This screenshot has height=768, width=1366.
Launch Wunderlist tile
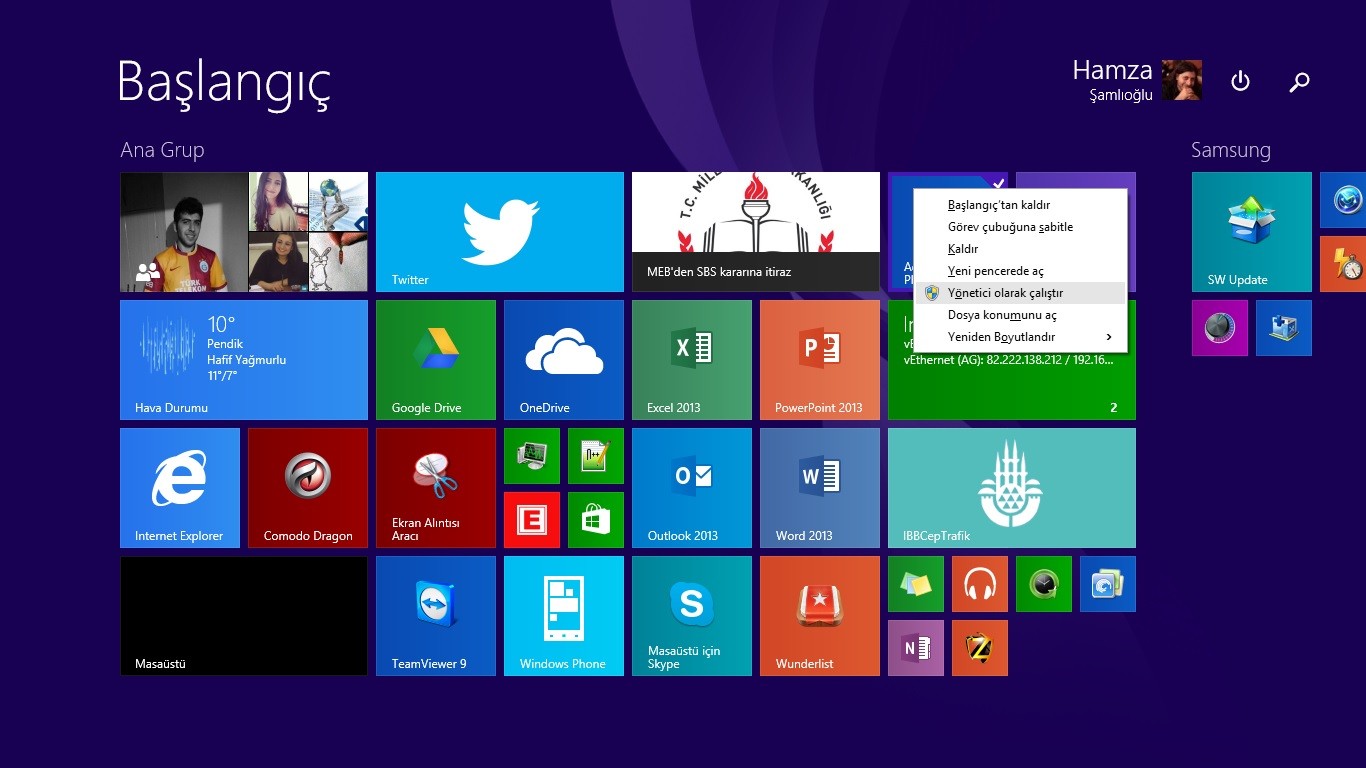tap(819, 616)
